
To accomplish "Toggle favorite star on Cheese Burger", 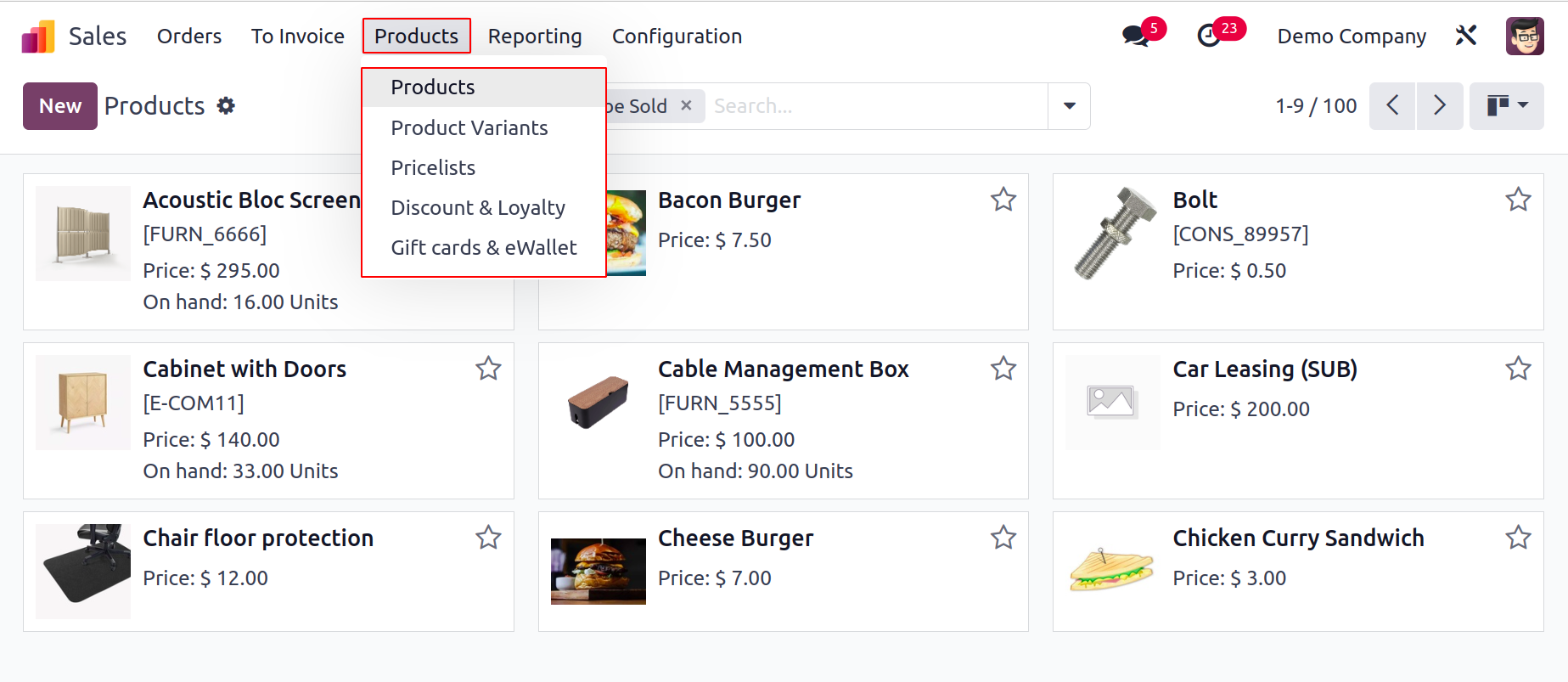I will 1003,538.
